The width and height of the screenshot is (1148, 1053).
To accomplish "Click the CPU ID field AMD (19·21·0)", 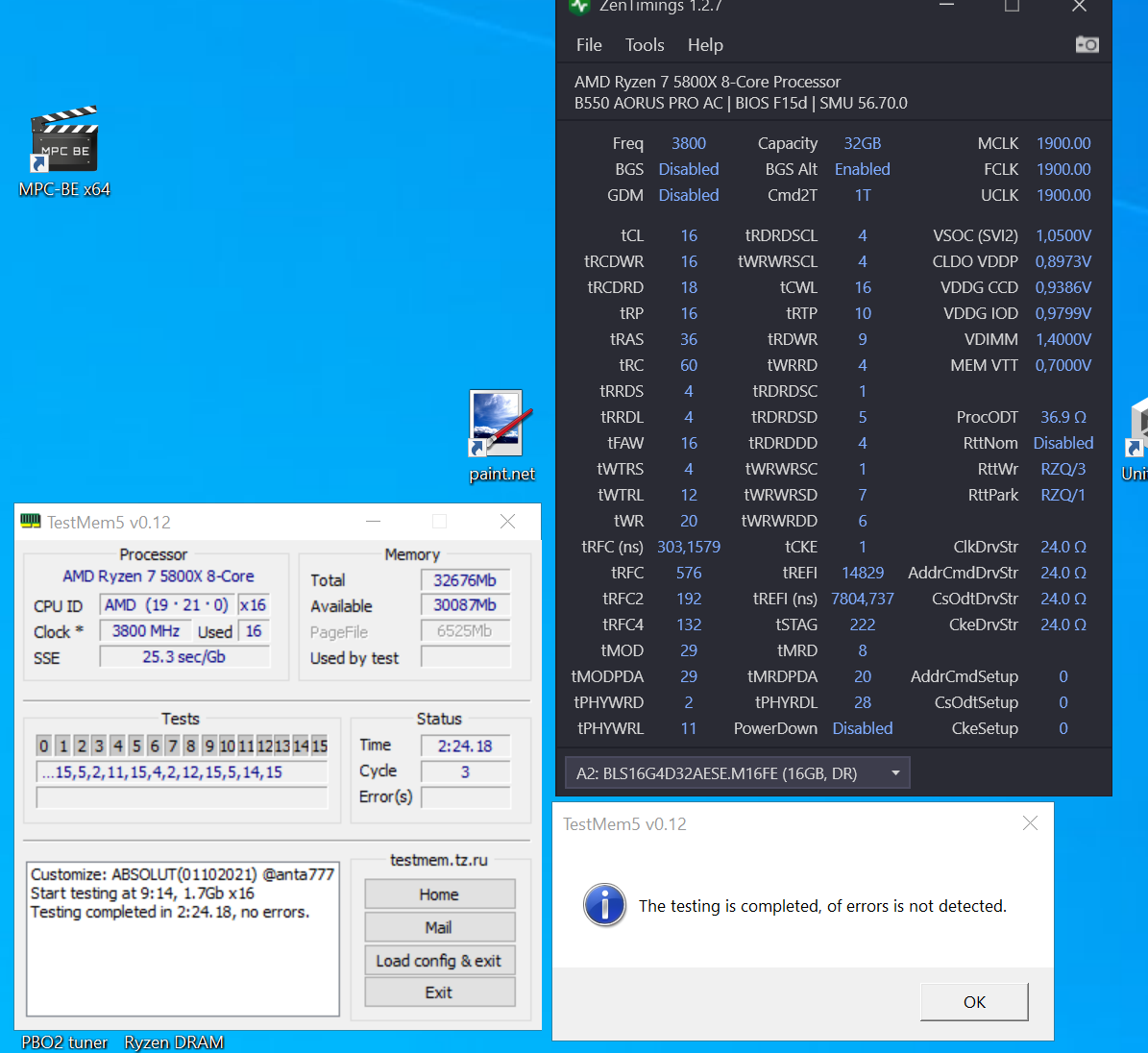I will click(167, 605).
